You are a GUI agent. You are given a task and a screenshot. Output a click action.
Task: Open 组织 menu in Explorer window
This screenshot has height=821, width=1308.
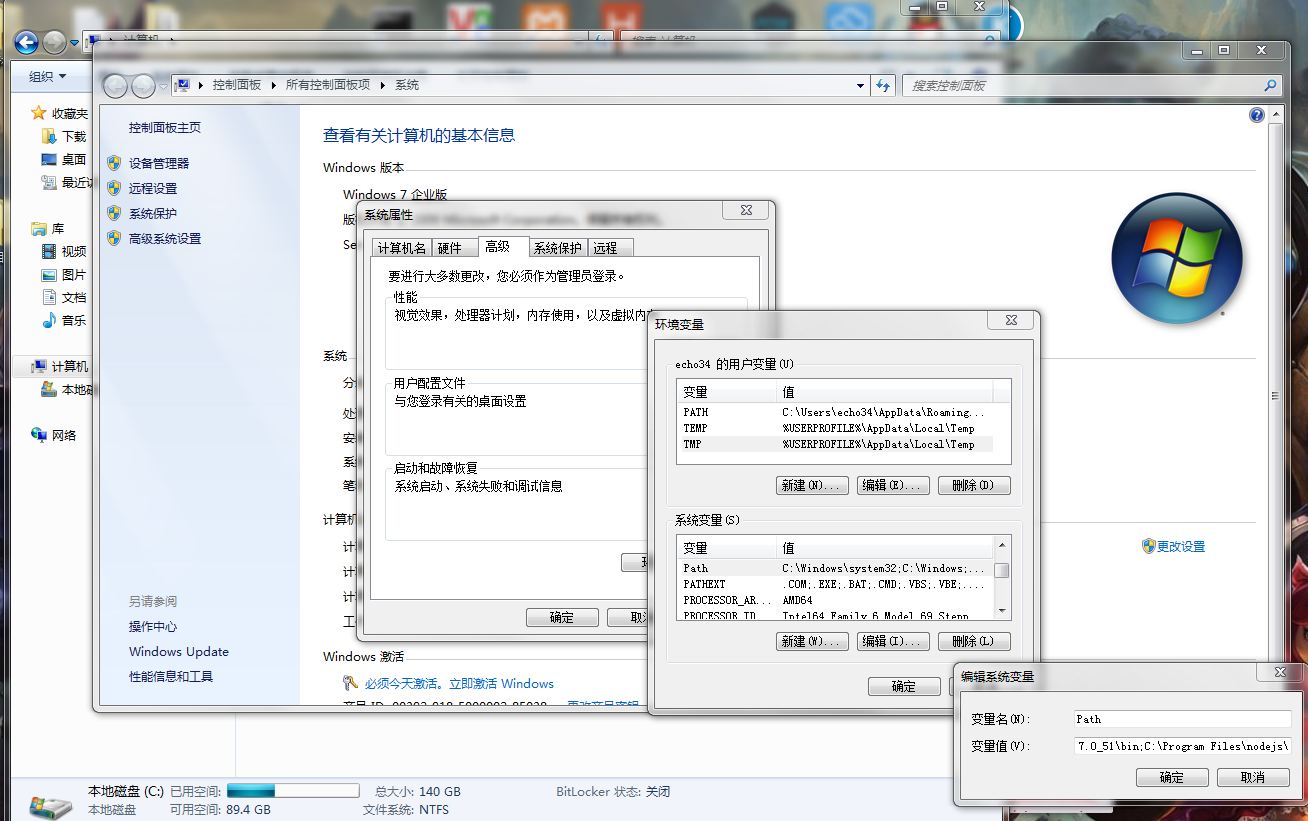[47, 77]
